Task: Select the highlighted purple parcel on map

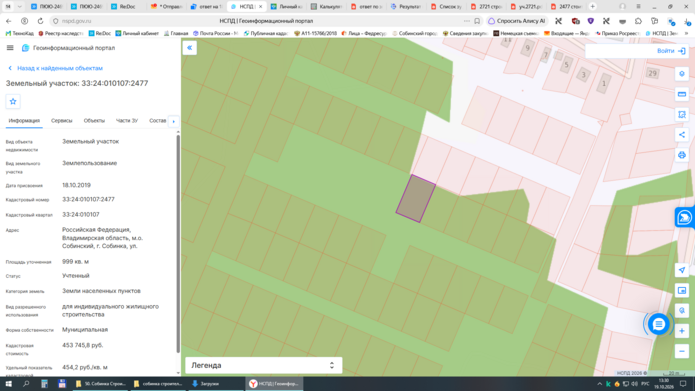Action: tap(415, 199)
